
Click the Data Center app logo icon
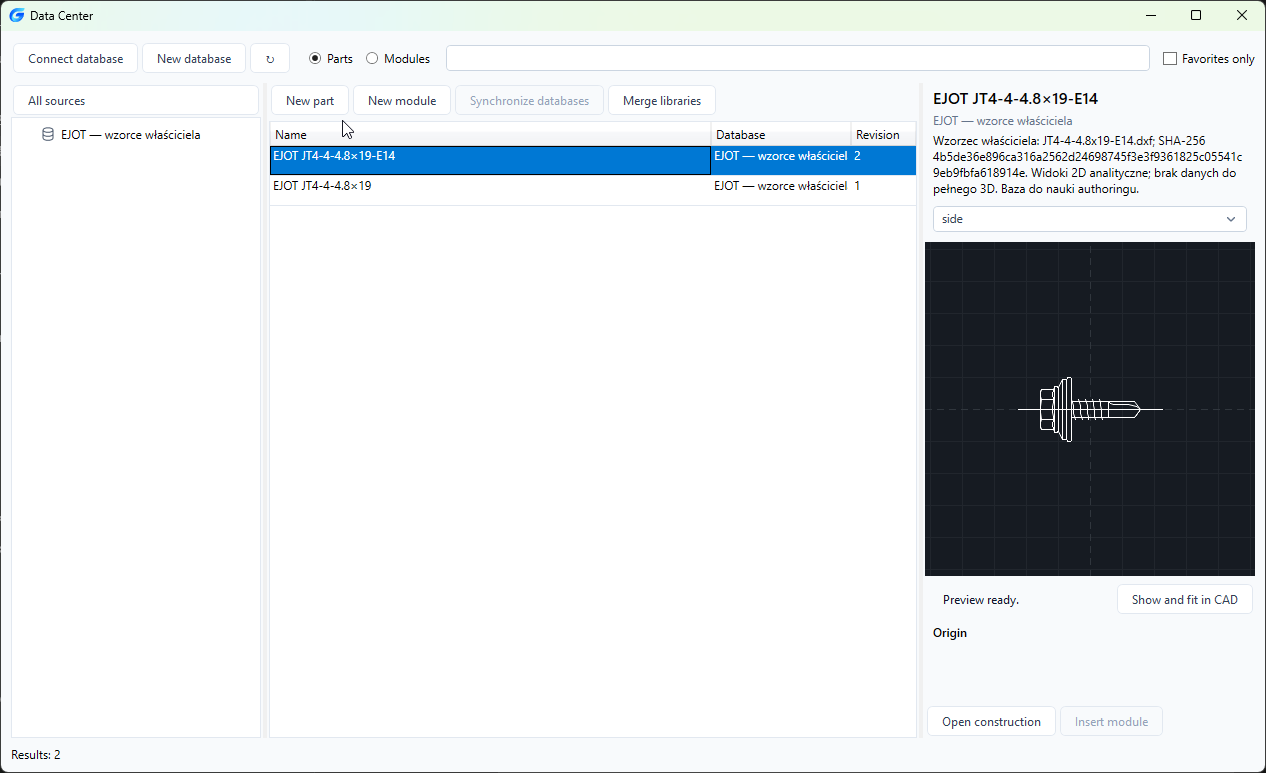click(16, 15)
